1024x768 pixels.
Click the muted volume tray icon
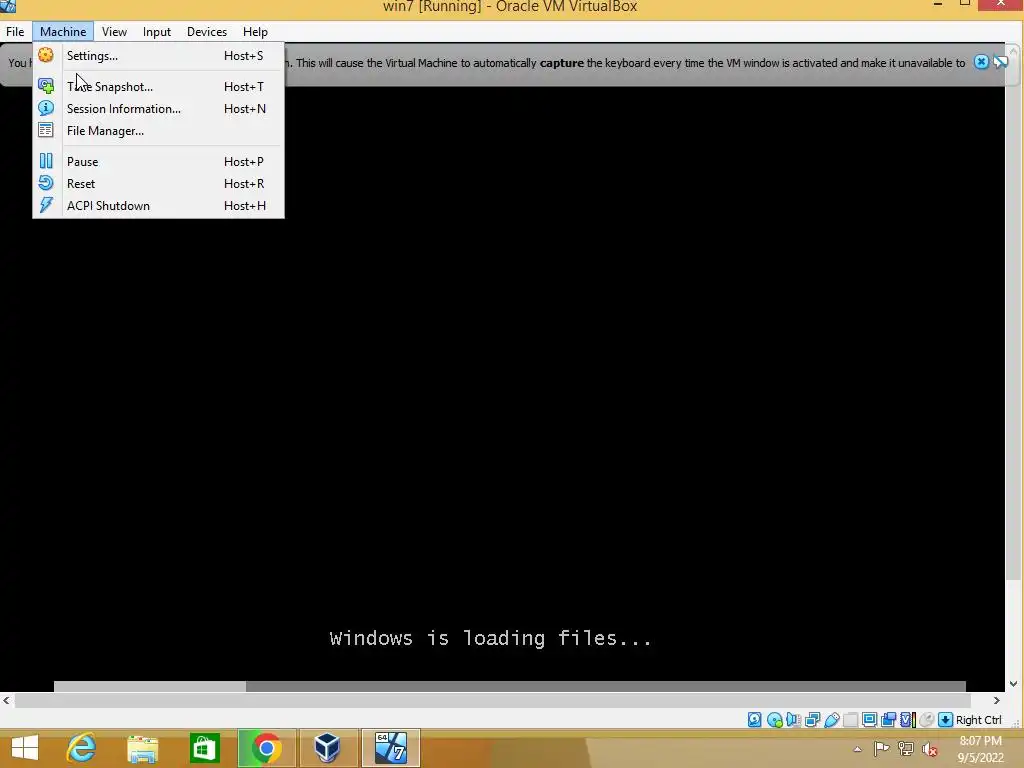pos(929,749)
